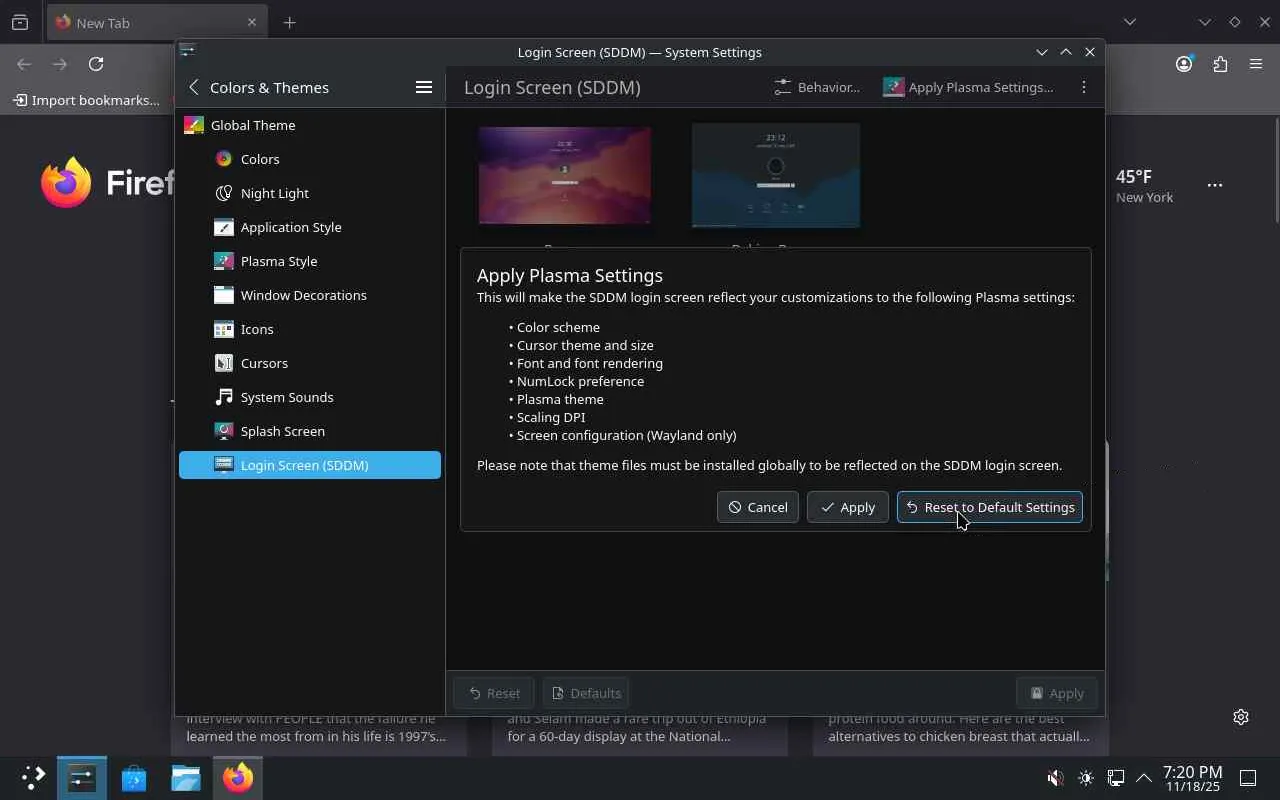Image resolution: width=1280 pixels, height=800 pixels.
Task: Choose Icons in the sidebar
Action: (310, 329)
